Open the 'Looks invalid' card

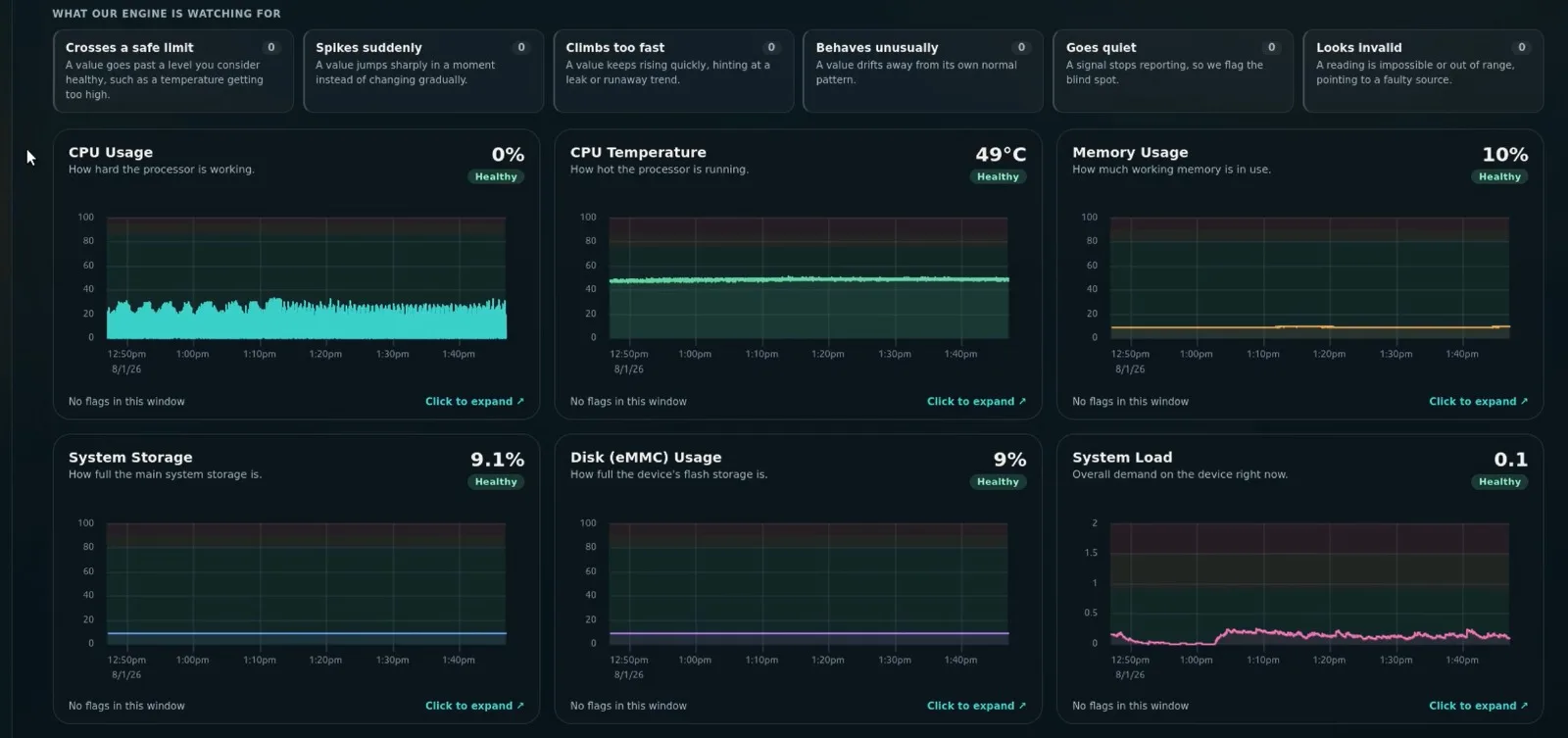1423,72
